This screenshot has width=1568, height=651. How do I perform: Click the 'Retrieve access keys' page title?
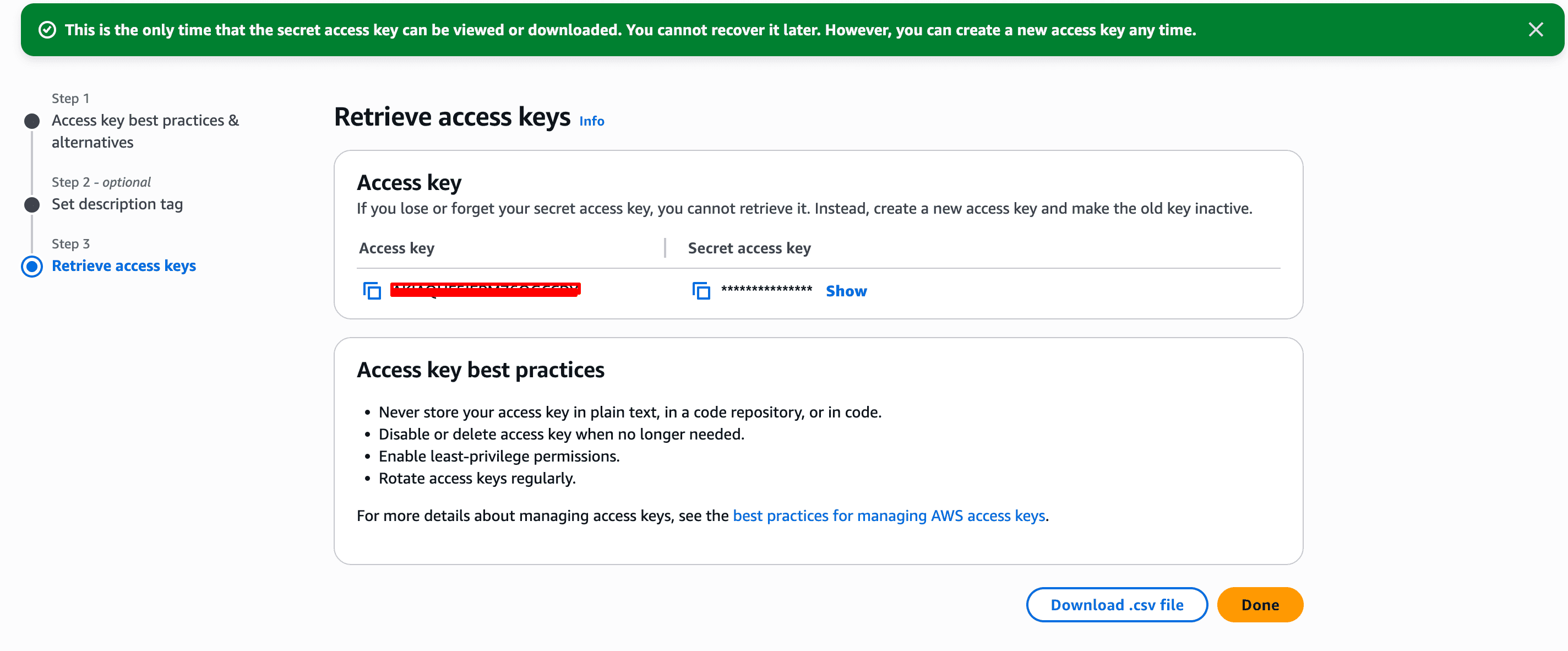tap(452, 117)
